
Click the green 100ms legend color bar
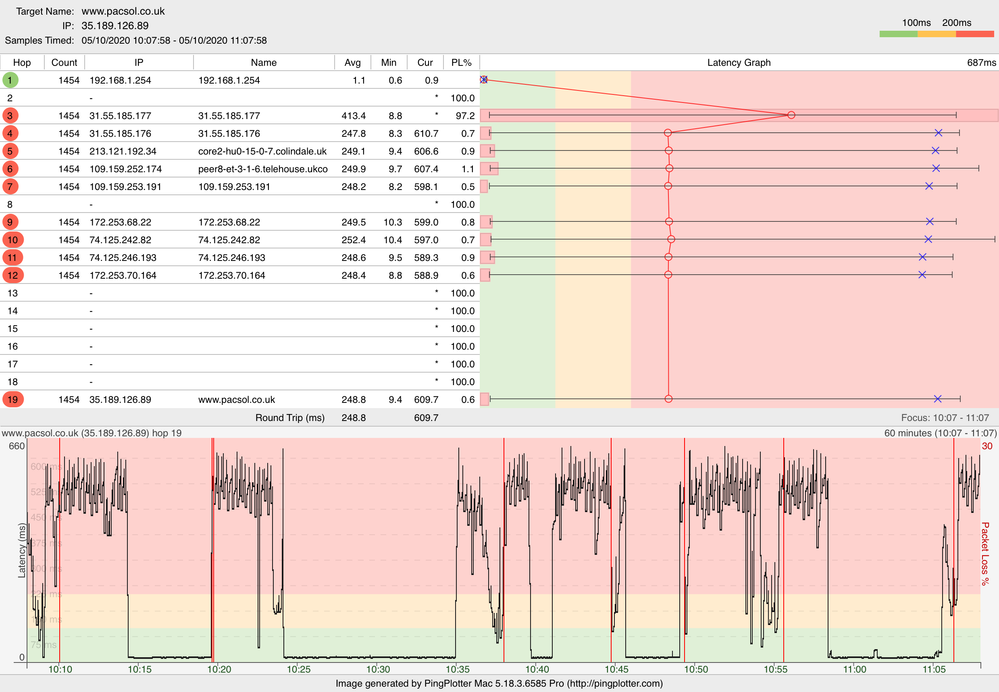coord(897,35)
